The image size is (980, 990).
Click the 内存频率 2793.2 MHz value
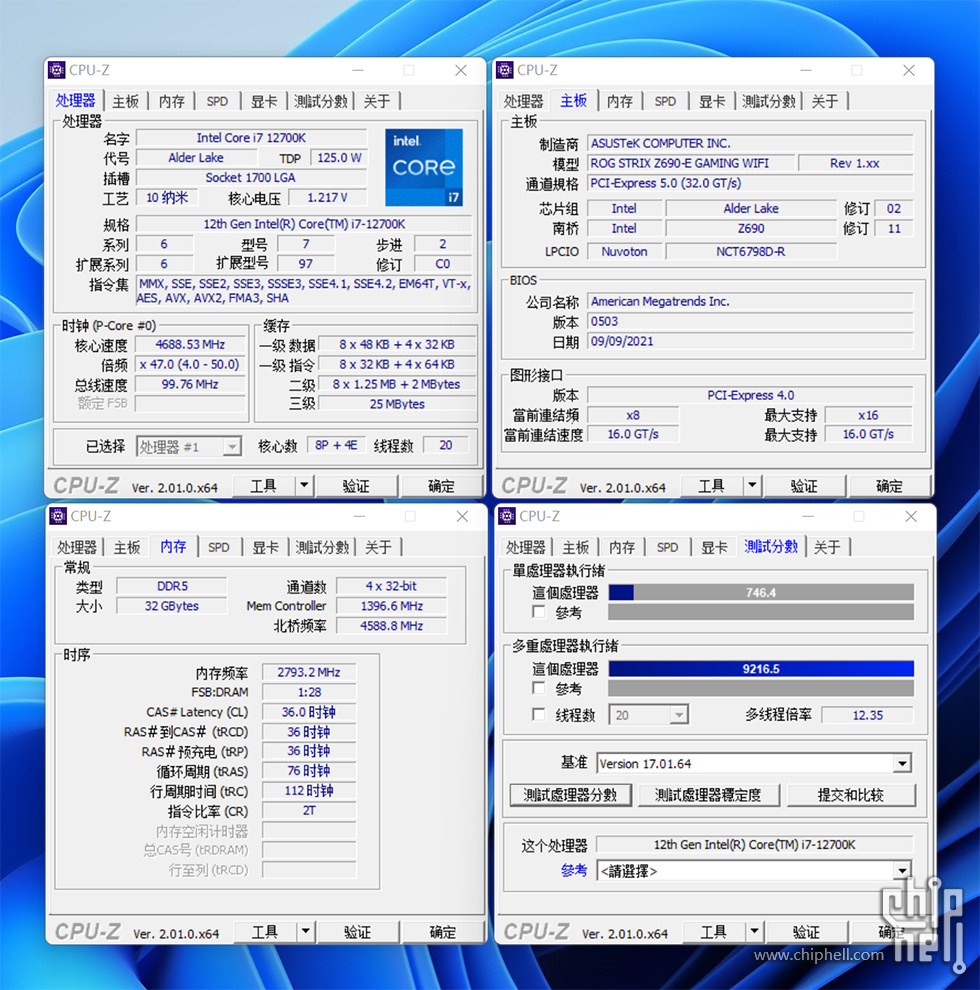pos(309,672)
